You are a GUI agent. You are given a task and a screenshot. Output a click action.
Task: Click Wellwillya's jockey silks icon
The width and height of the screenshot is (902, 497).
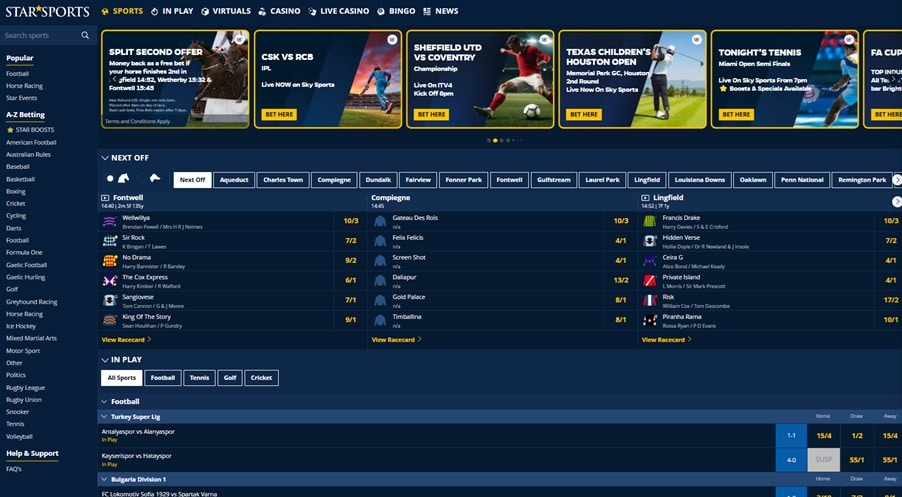tap(110, 221)
